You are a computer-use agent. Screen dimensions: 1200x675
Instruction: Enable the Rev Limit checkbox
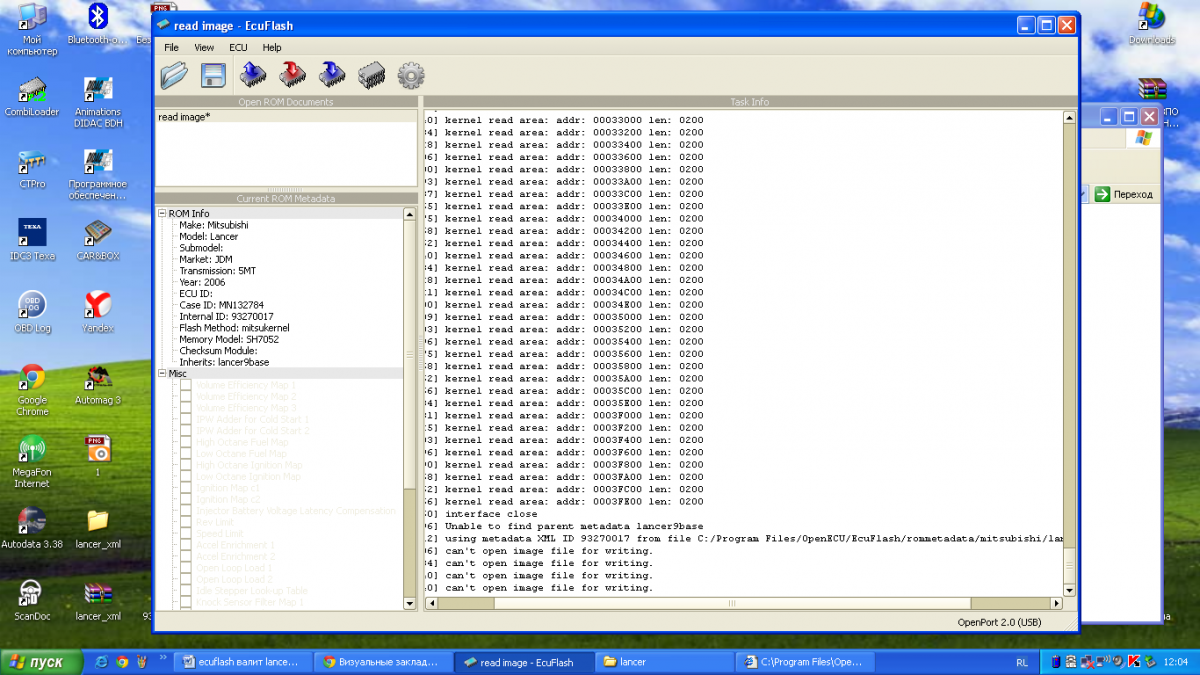186,522
